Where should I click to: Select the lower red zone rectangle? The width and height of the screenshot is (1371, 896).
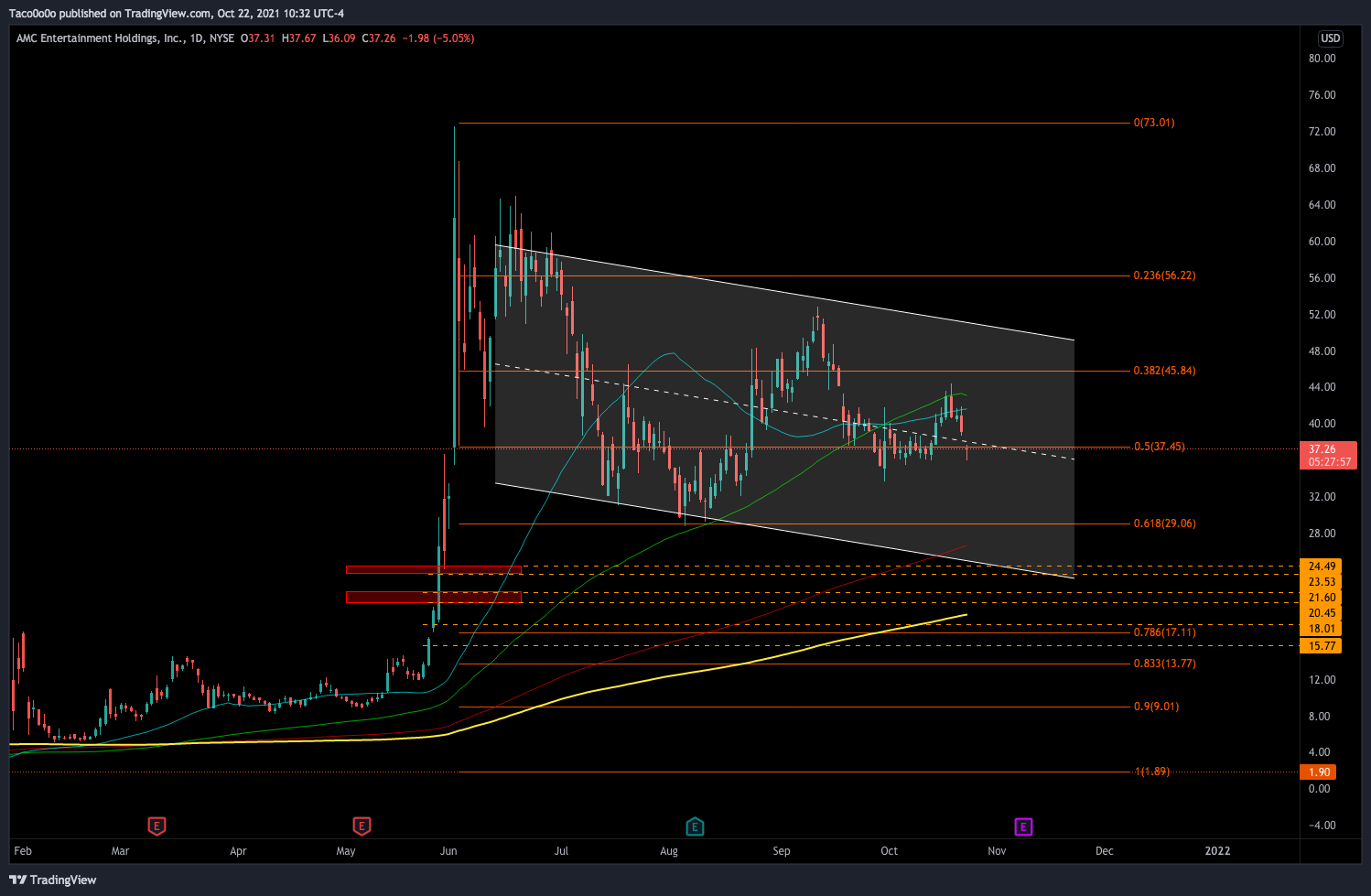pos(434,597)
